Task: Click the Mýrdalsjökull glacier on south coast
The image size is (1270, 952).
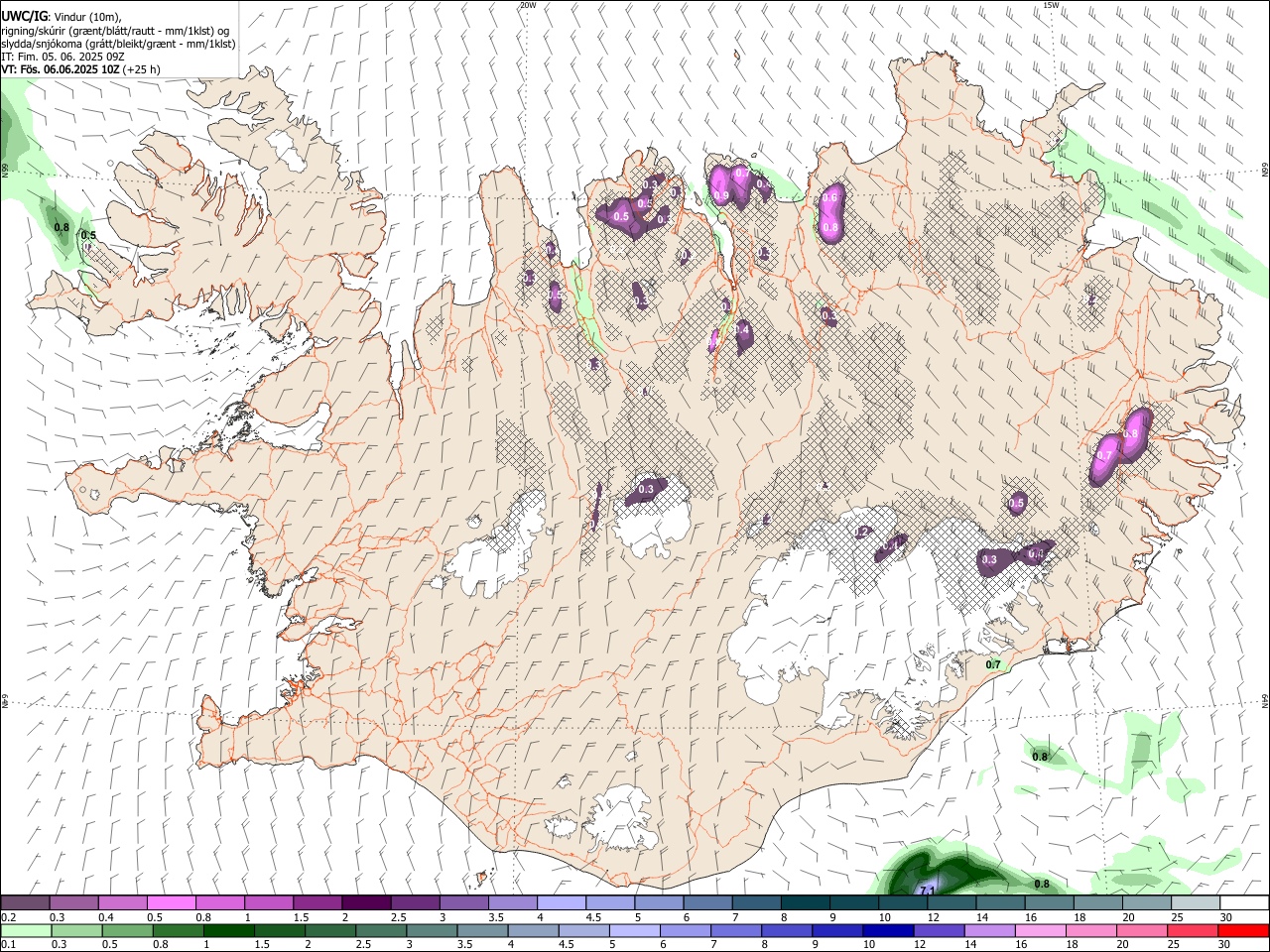Action: 620,818
